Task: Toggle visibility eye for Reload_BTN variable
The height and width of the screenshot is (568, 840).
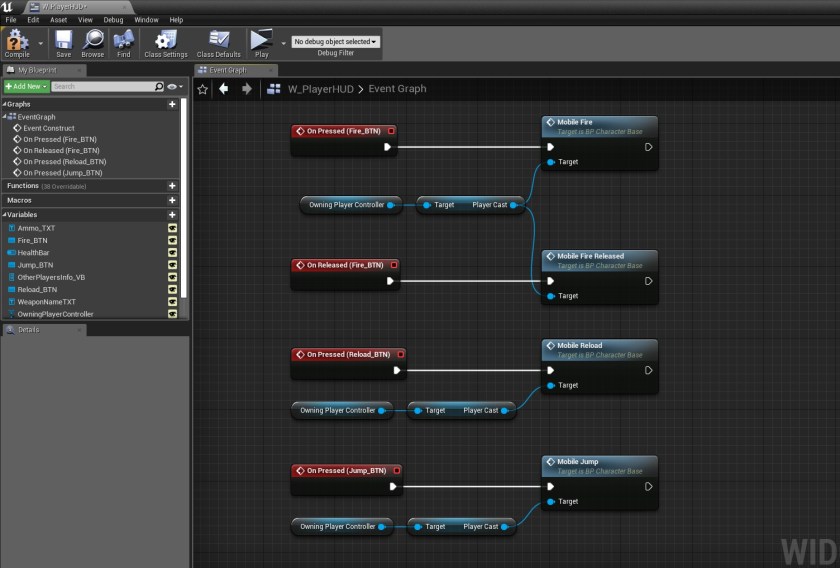Action: click(172, 290)
